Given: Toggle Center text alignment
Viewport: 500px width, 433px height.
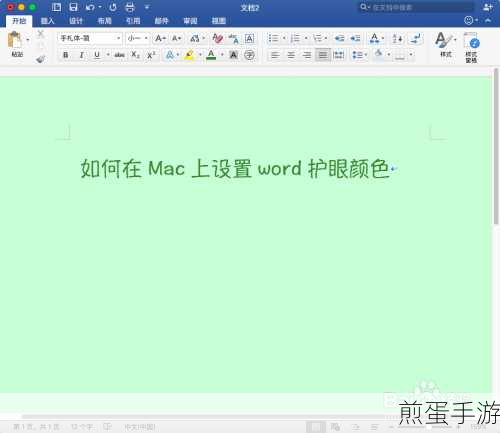Looking at the screenshot, I should (x=291, y=55).
